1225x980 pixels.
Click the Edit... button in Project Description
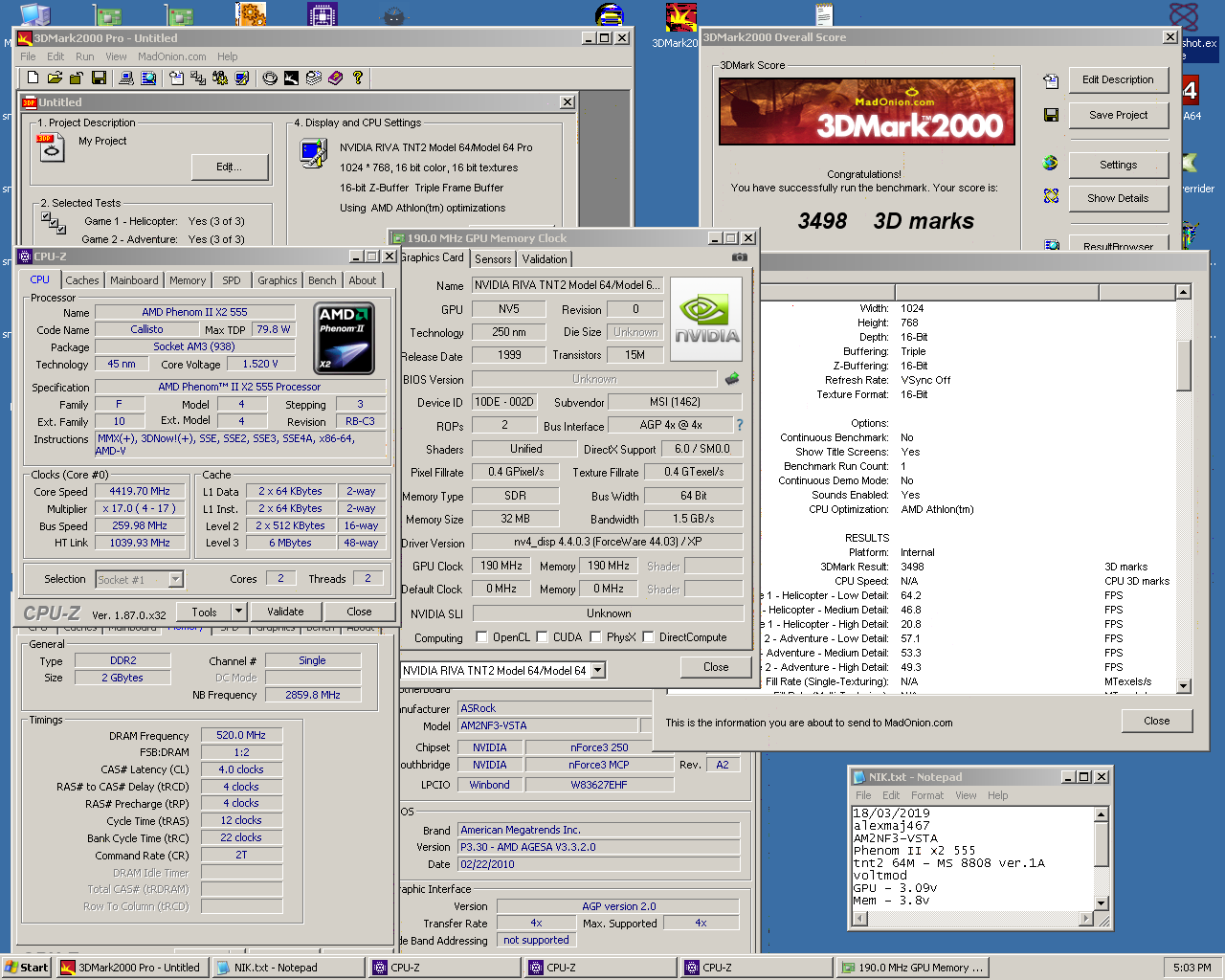pyautogui.click(x=229, y=167)
